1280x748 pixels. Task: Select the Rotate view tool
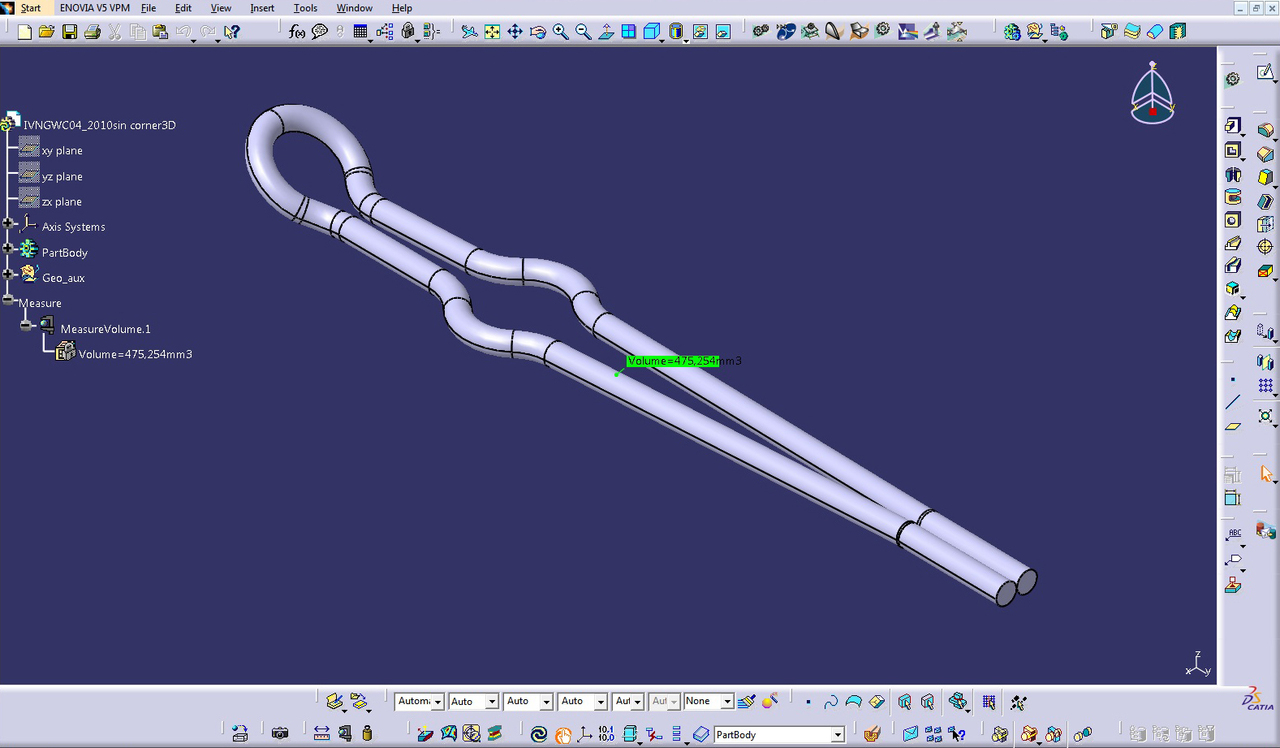538,32
